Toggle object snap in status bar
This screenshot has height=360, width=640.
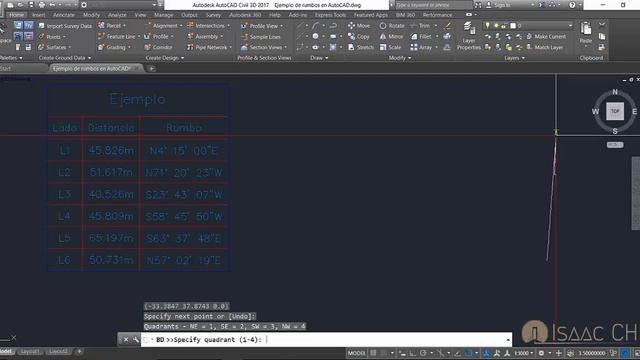(x=468, y=353)
